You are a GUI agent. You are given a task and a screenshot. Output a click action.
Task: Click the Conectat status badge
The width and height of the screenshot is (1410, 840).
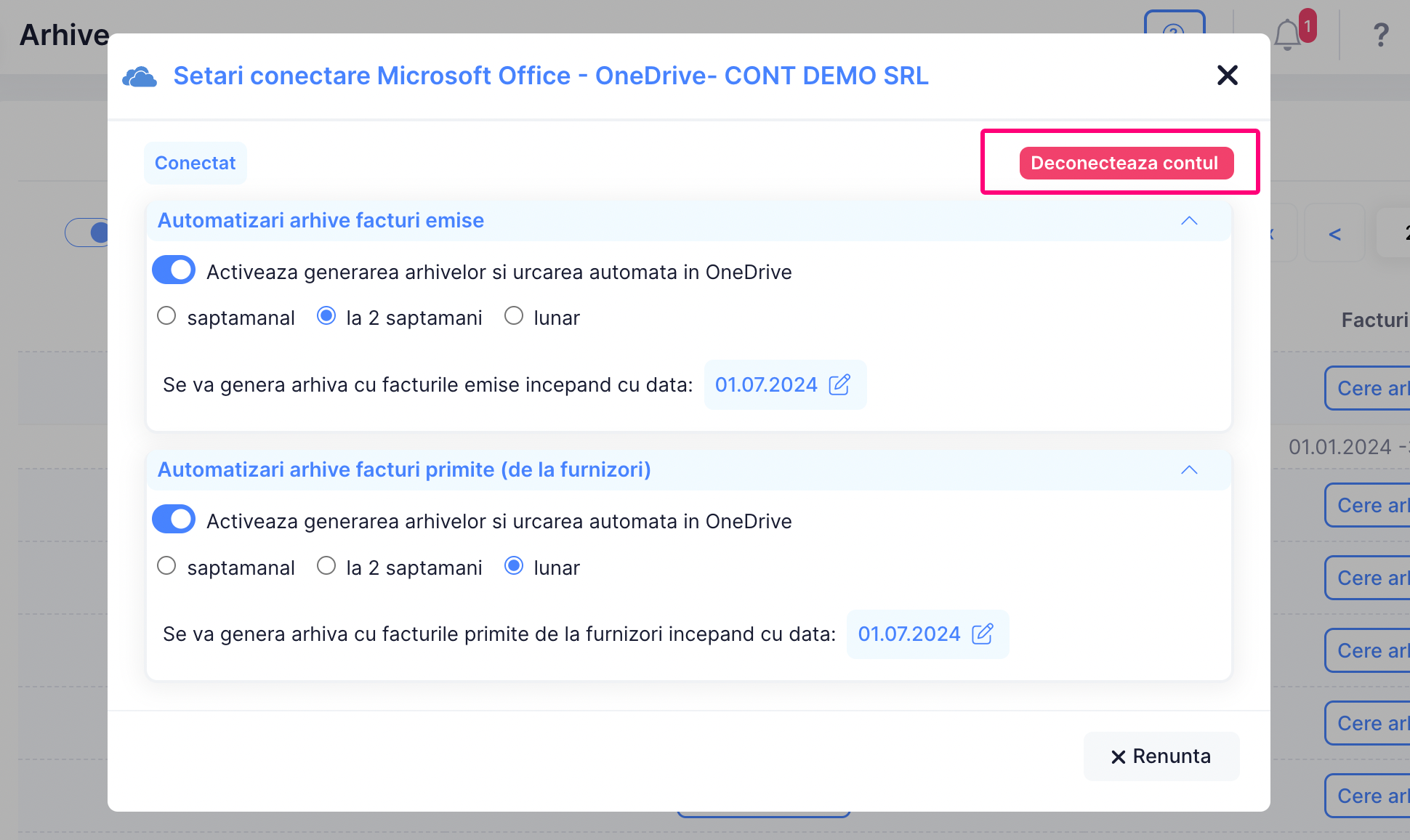(x=196, y=163)
